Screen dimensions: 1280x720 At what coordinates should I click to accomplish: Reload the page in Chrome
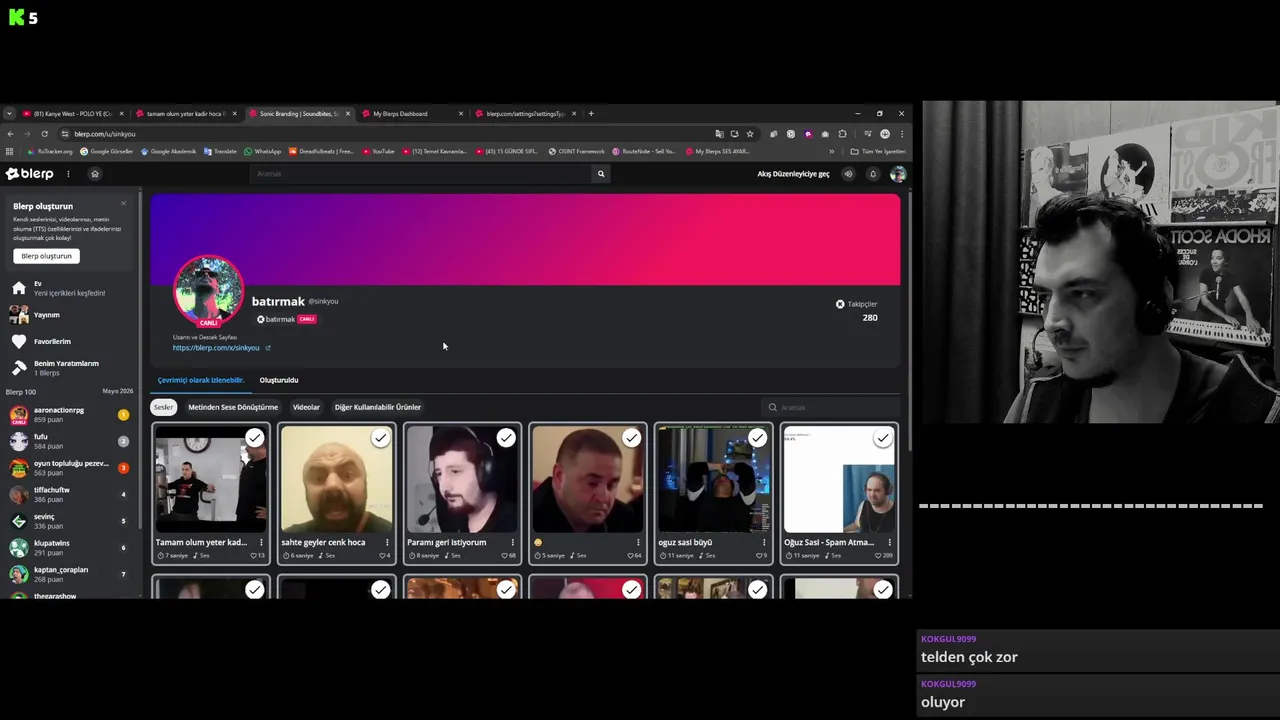pyautogui.click(x=44, y=134)
